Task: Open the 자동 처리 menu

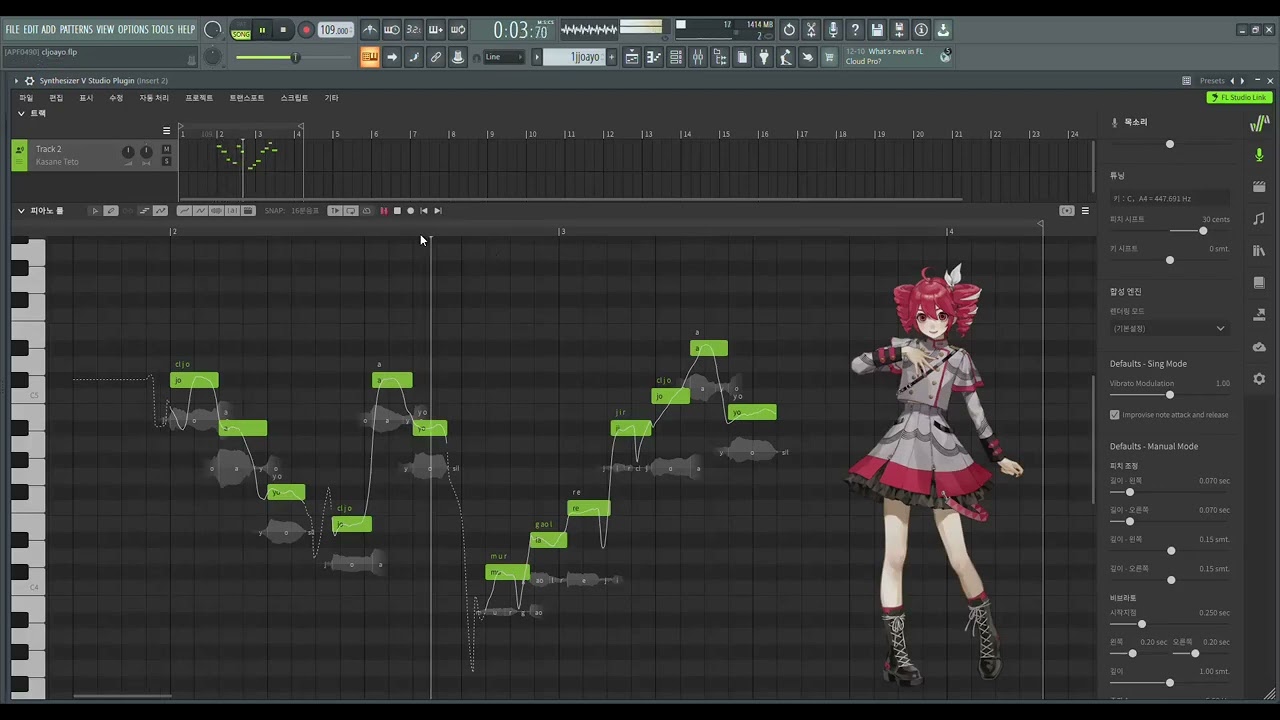Action: (x=154, y=98)
